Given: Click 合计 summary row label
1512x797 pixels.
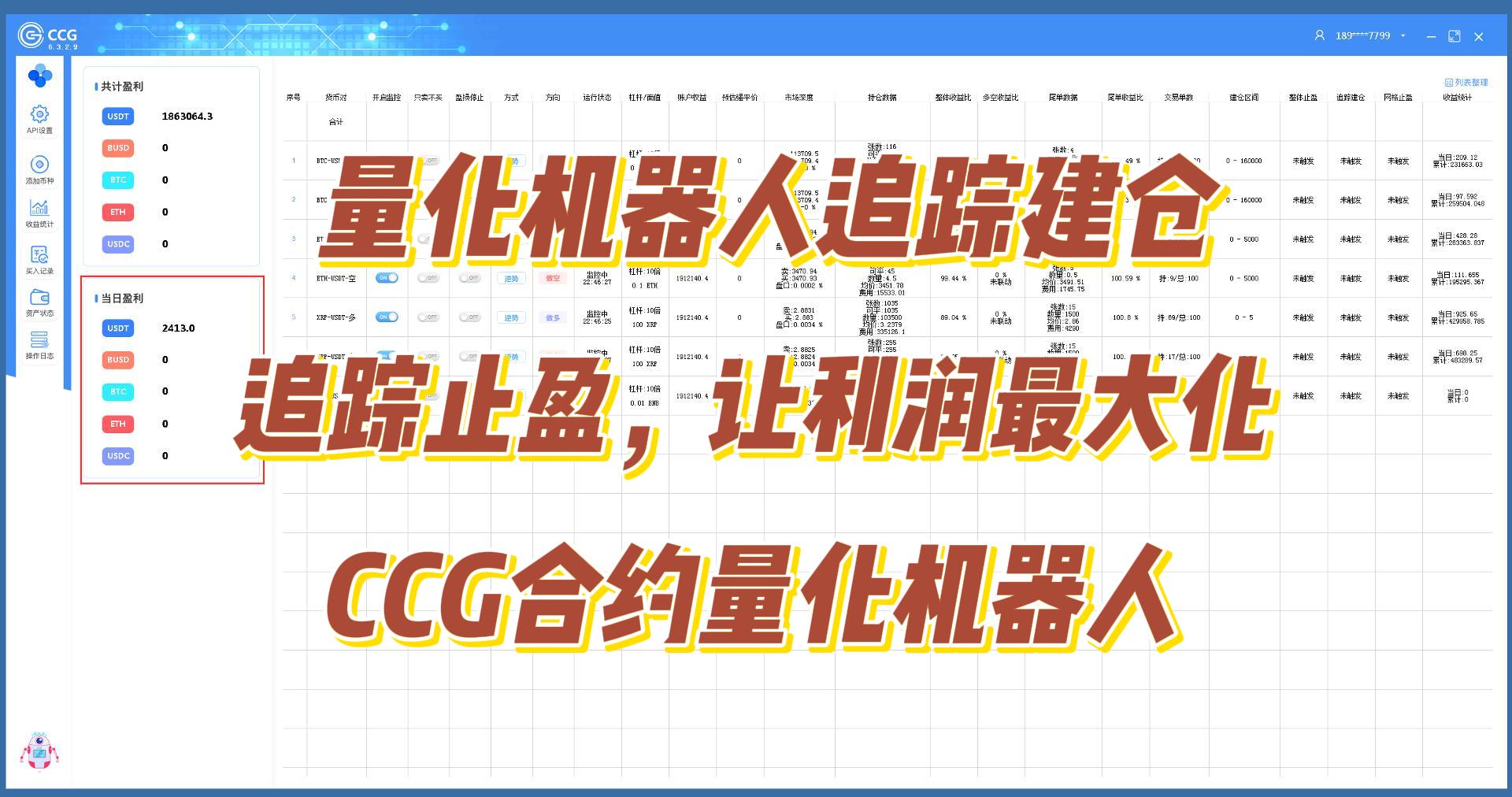Looking at the screenshot, I should 336,122.
